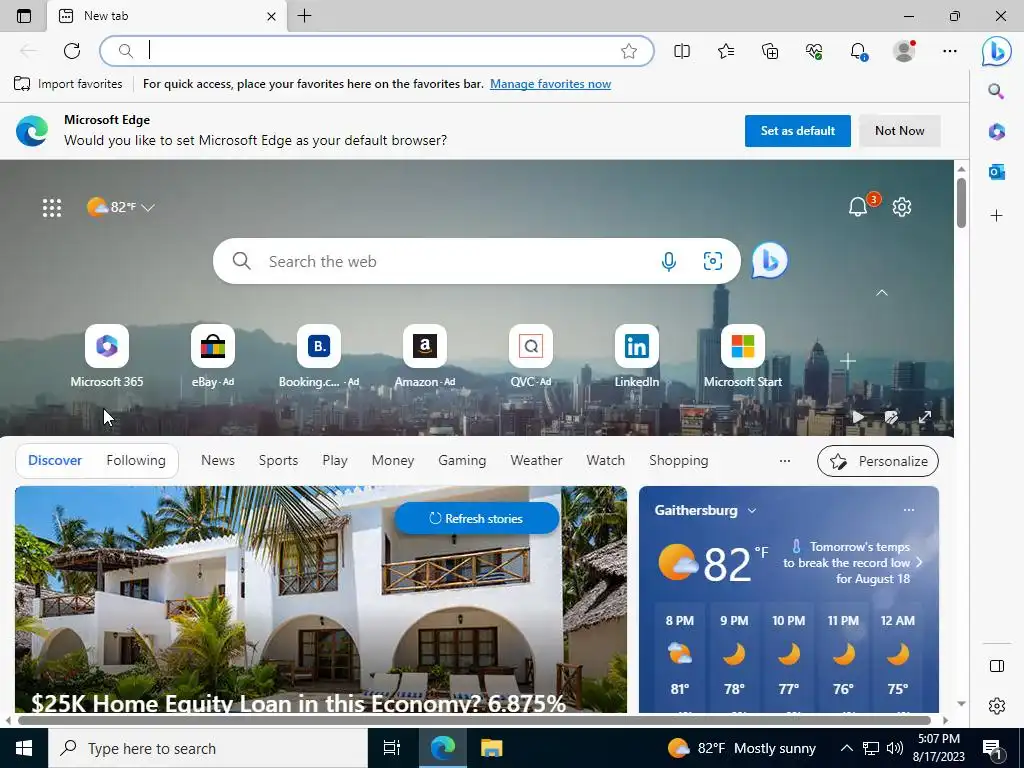Open the Gaming feed category
Viewport: 1024px width, 768px height.
pyautogui.click(x=462, y=460)
